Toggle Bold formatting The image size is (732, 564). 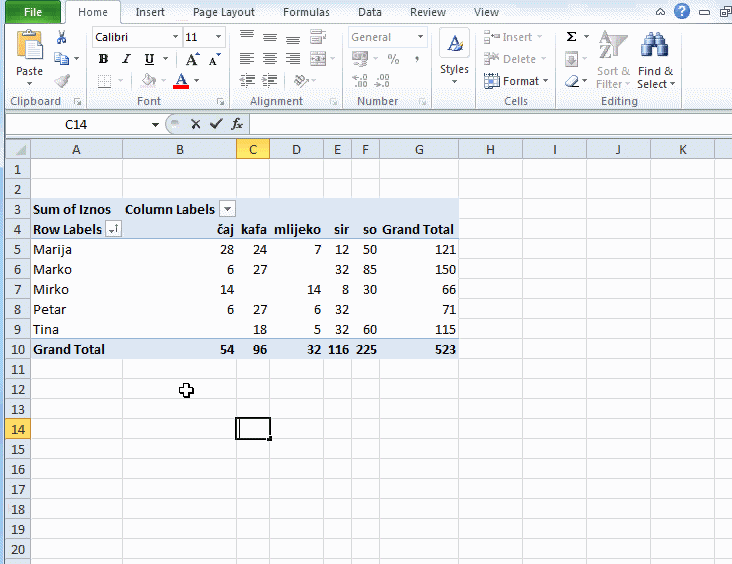point(103,59)
